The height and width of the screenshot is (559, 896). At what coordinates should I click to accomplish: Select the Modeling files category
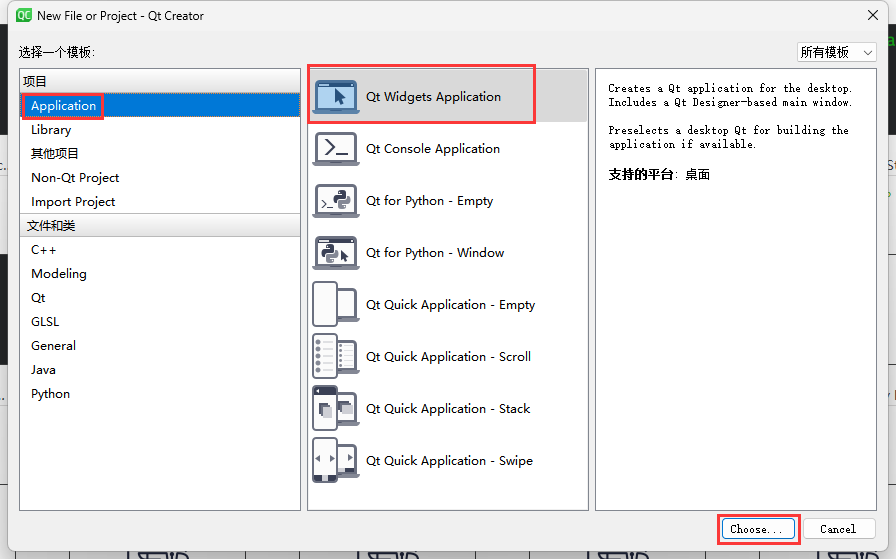click(x=160, y=274)
